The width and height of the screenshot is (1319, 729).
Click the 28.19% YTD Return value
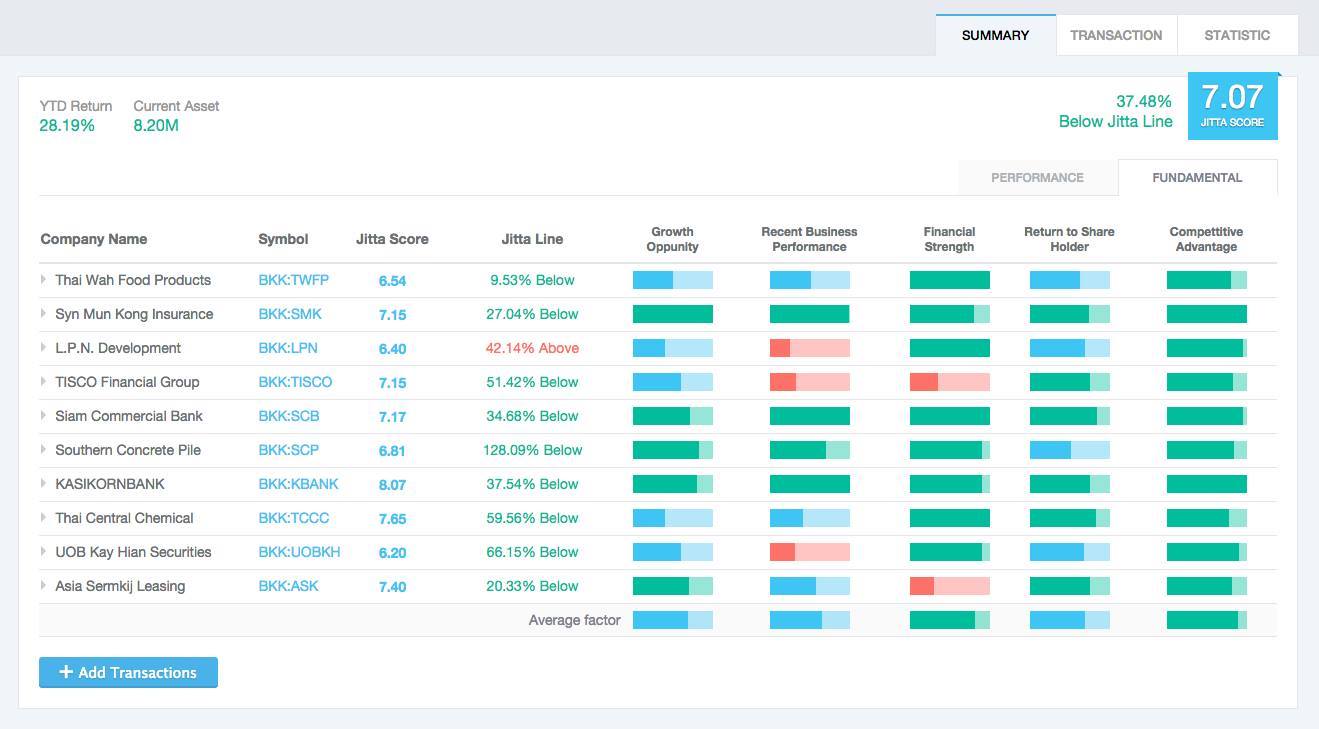[67, 125]
